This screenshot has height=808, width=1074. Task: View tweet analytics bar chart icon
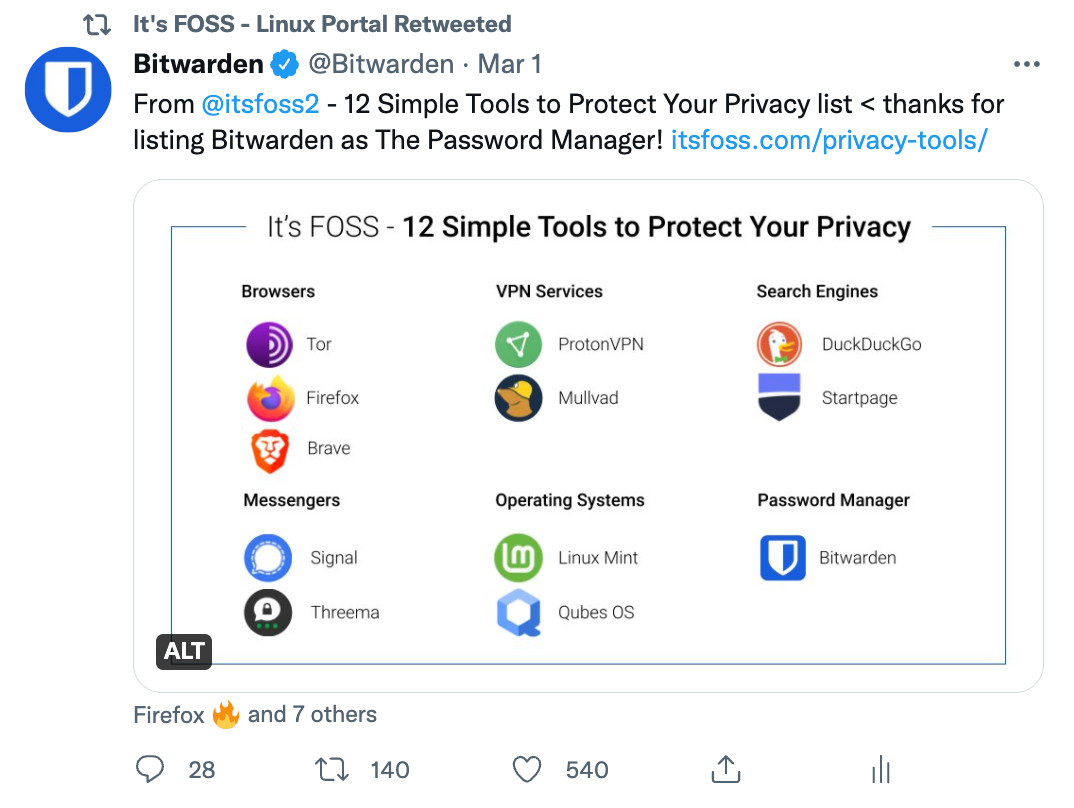point(881,769)
